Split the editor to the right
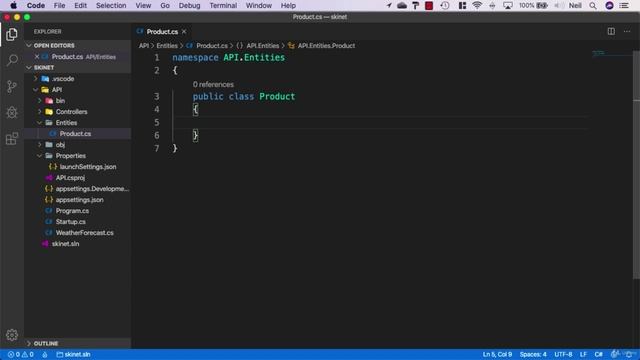The height and width of the screenshot is (360, 640). [611, 31]
